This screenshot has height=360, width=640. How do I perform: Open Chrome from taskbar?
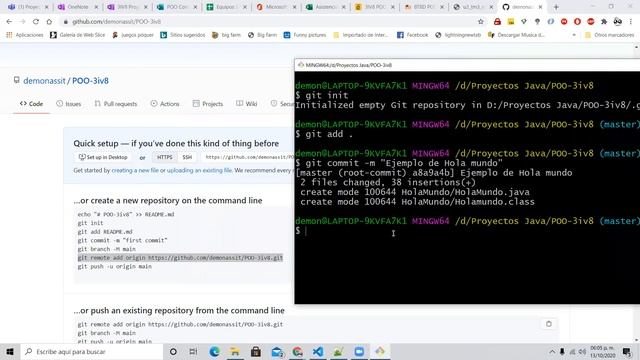coord(298,351)
